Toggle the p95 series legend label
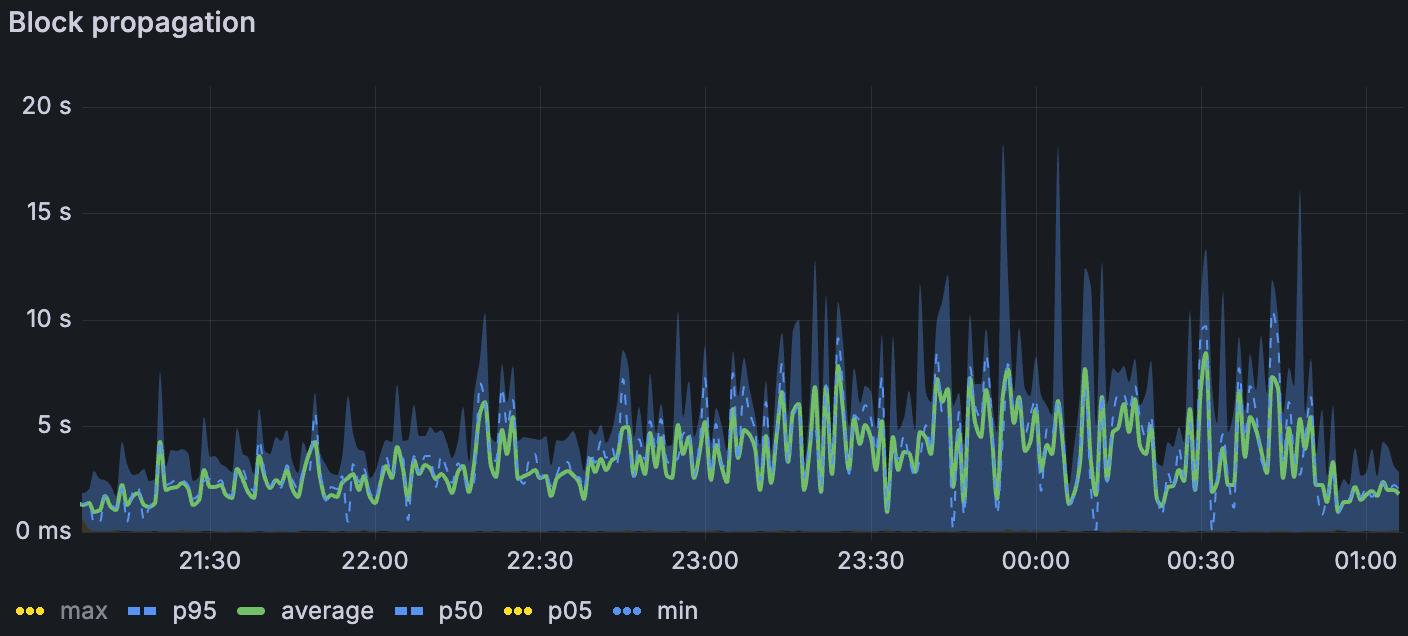 194,610
